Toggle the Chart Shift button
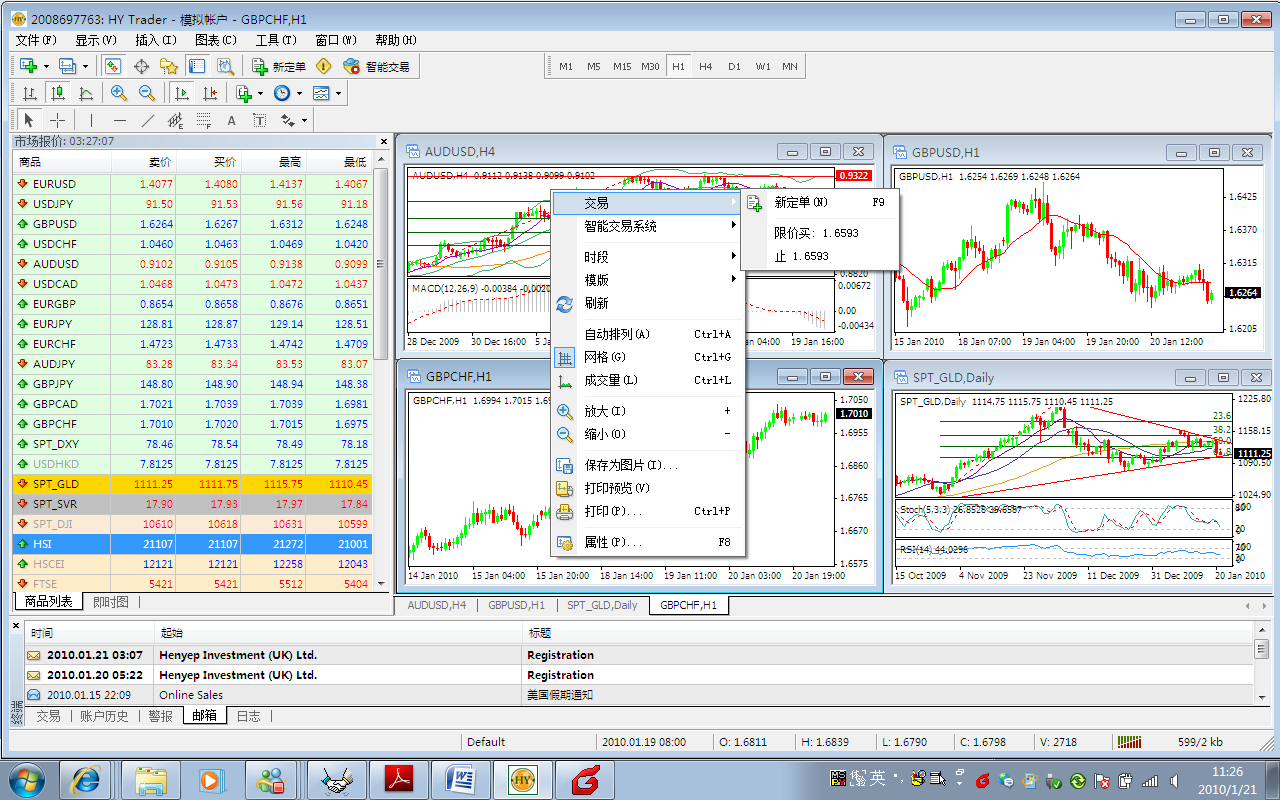This screenshot has height=800, width=1280. tap(209, 93)
